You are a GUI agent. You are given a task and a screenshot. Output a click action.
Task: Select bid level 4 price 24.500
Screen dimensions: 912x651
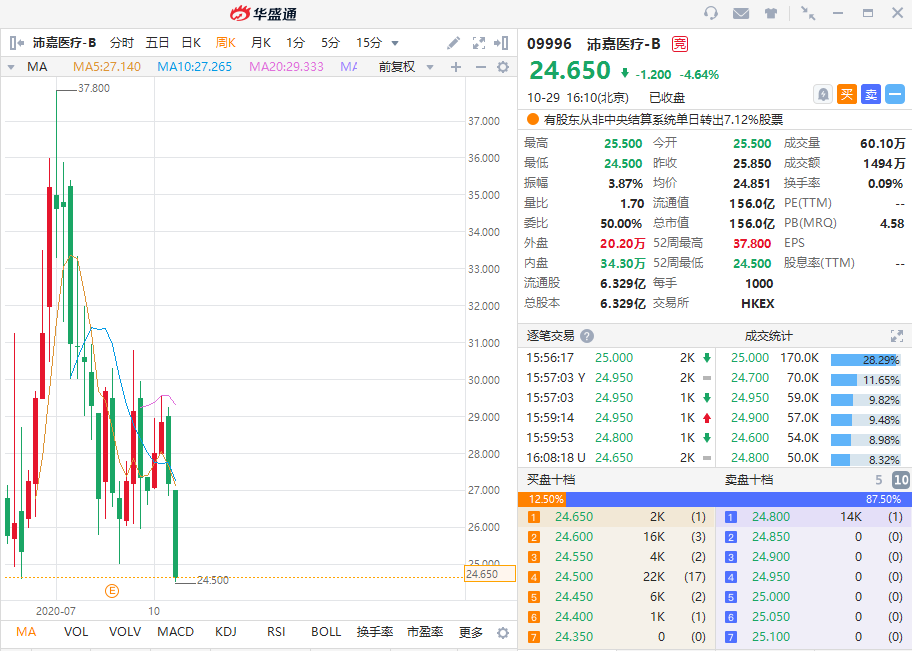tap(573, 577)
